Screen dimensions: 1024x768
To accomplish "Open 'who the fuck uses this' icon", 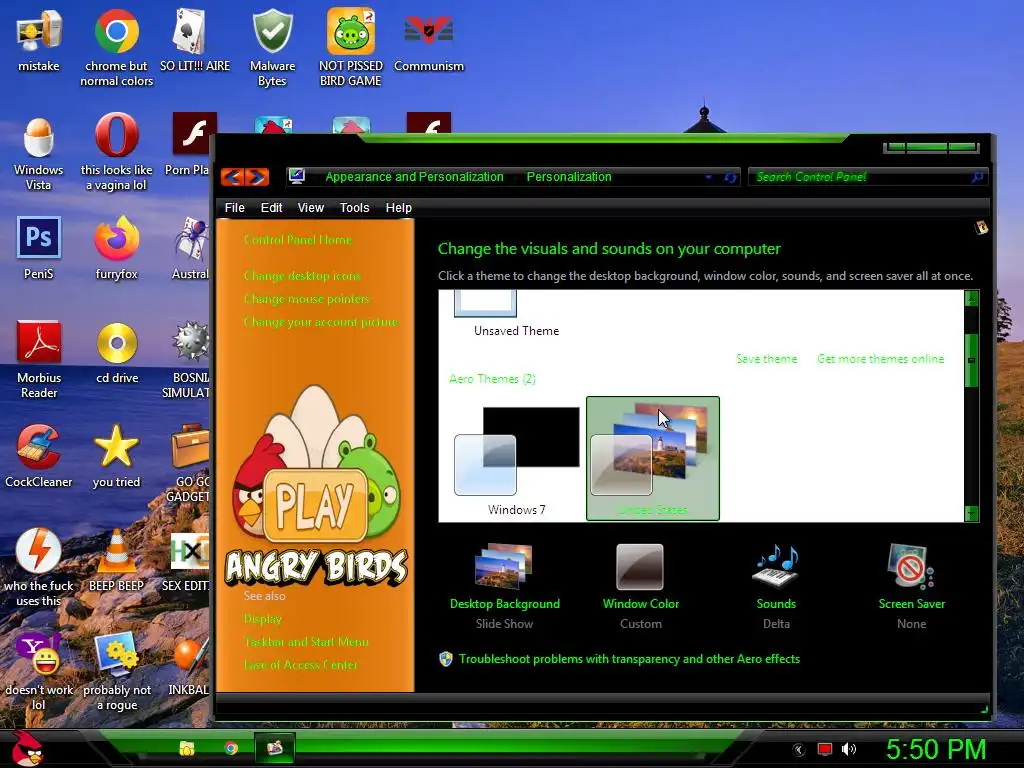I will tap(39, 567).
